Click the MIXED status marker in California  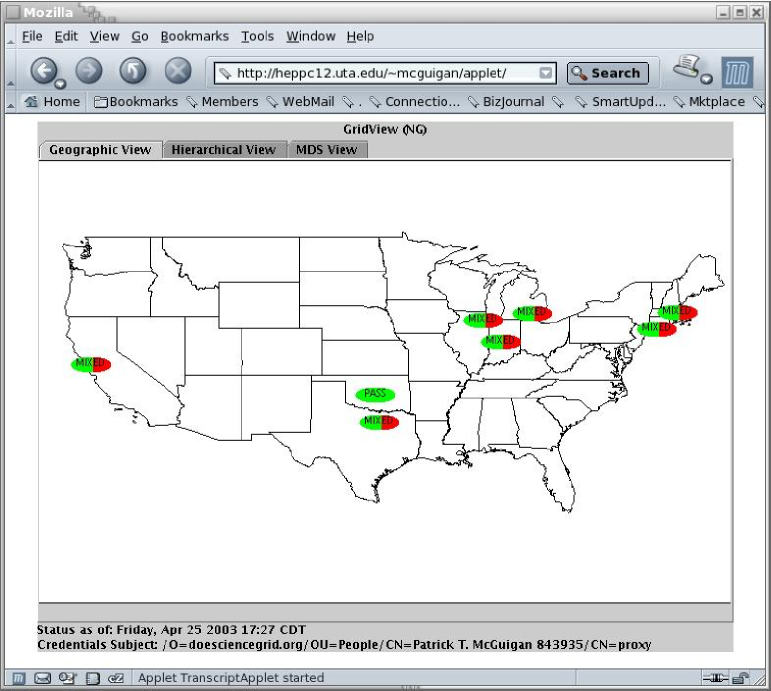pyautogui.click(x=91, y=364)
